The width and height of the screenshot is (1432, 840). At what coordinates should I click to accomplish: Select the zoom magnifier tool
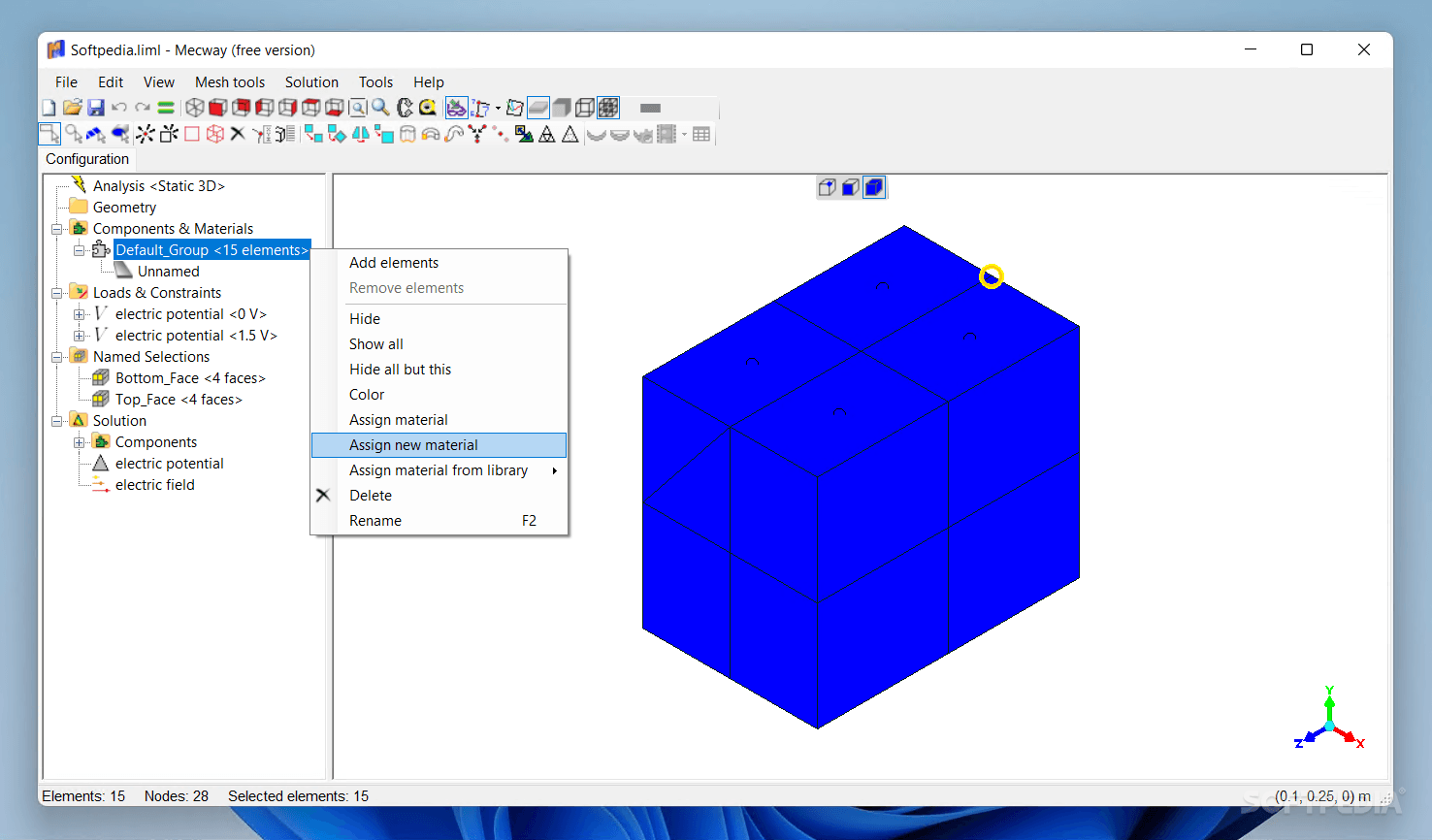point(379,107)
